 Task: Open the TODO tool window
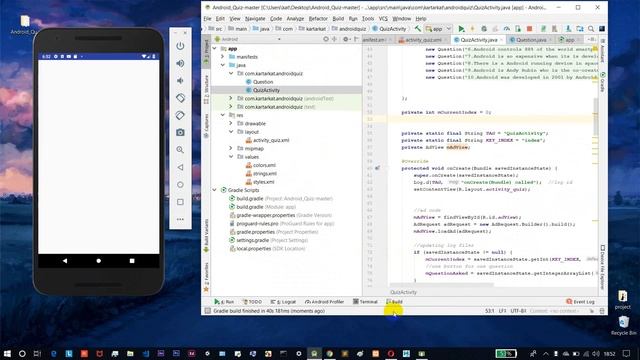click(x=252, y=302)
